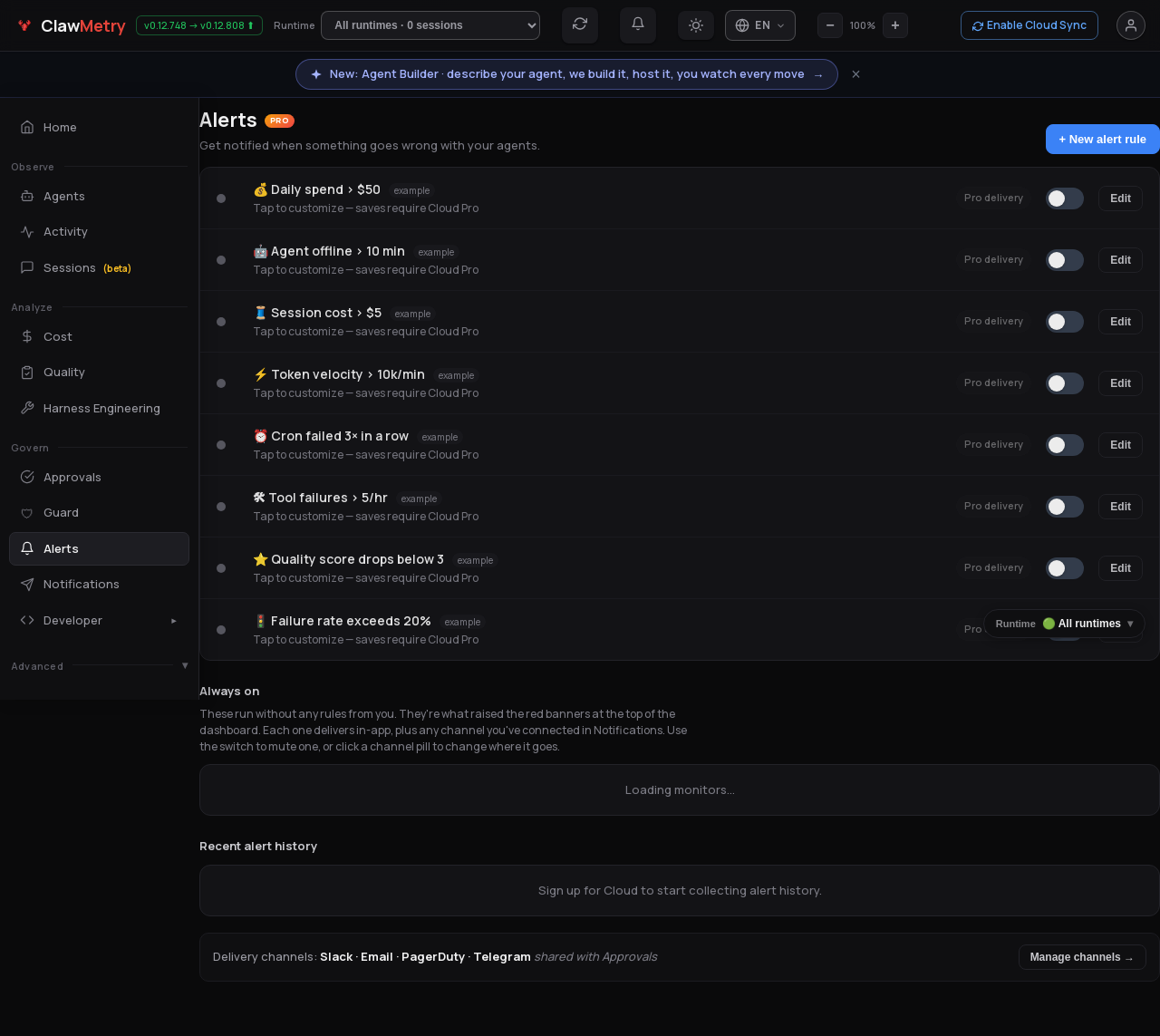Expand the Developer sidebar section
1160x1036 pixels.
[x=99, y=620]
